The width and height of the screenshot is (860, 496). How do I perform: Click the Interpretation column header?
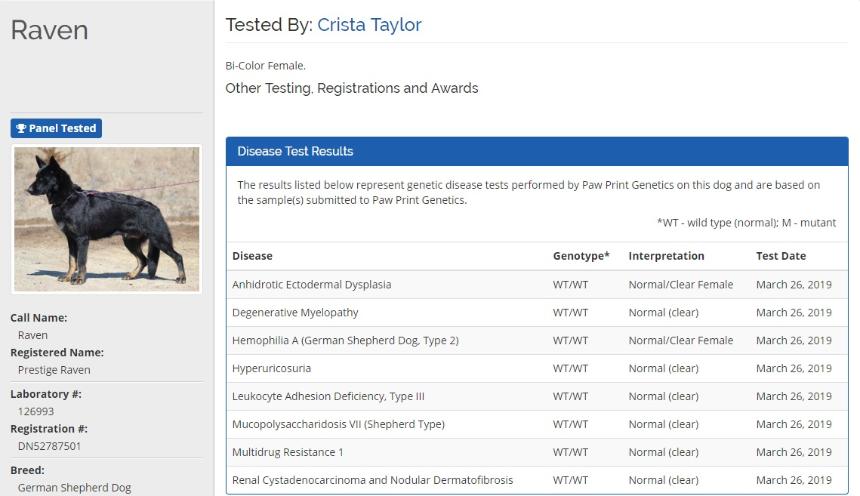coord(666,256)
